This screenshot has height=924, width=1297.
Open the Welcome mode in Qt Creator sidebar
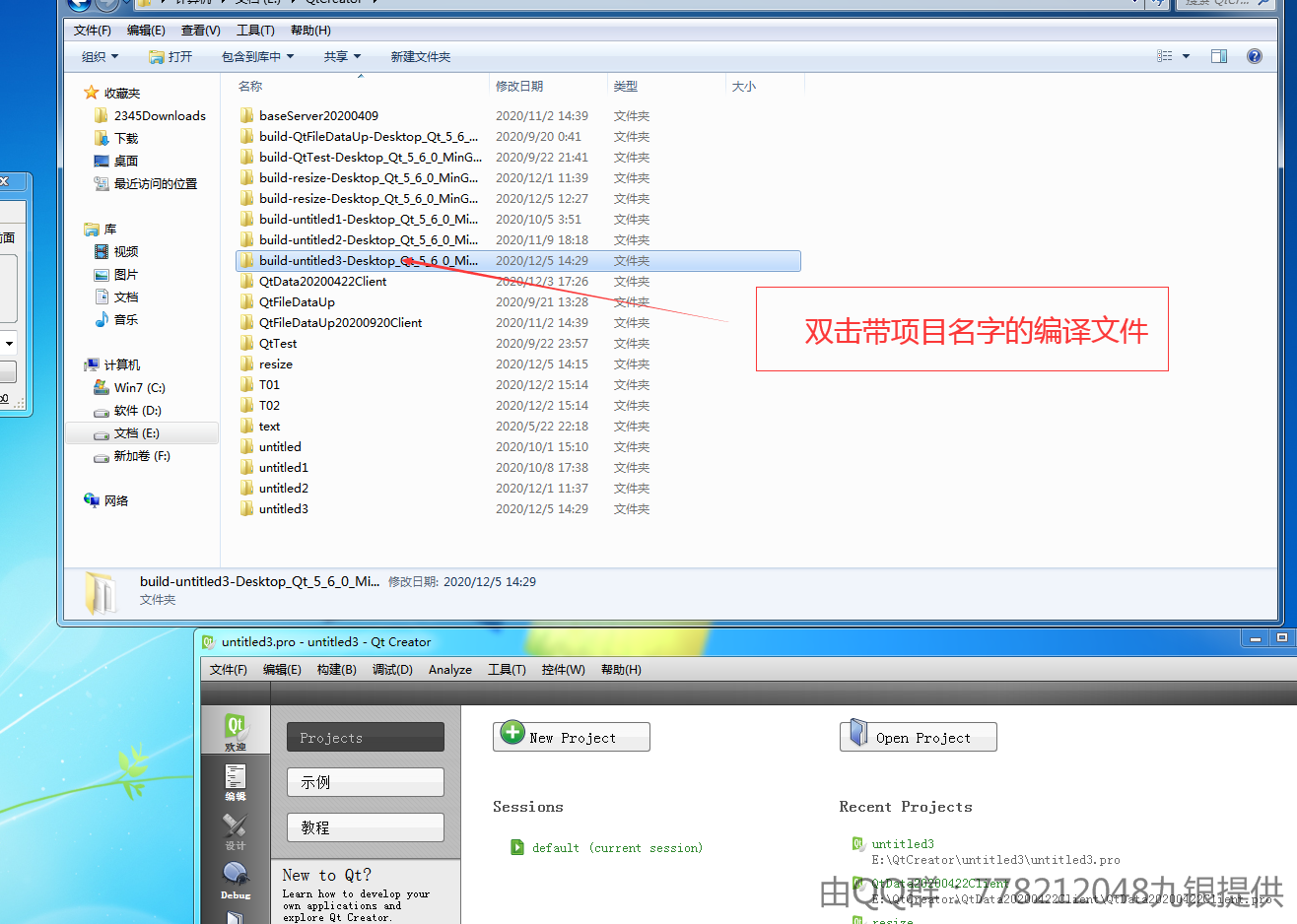tap(236, 732)
